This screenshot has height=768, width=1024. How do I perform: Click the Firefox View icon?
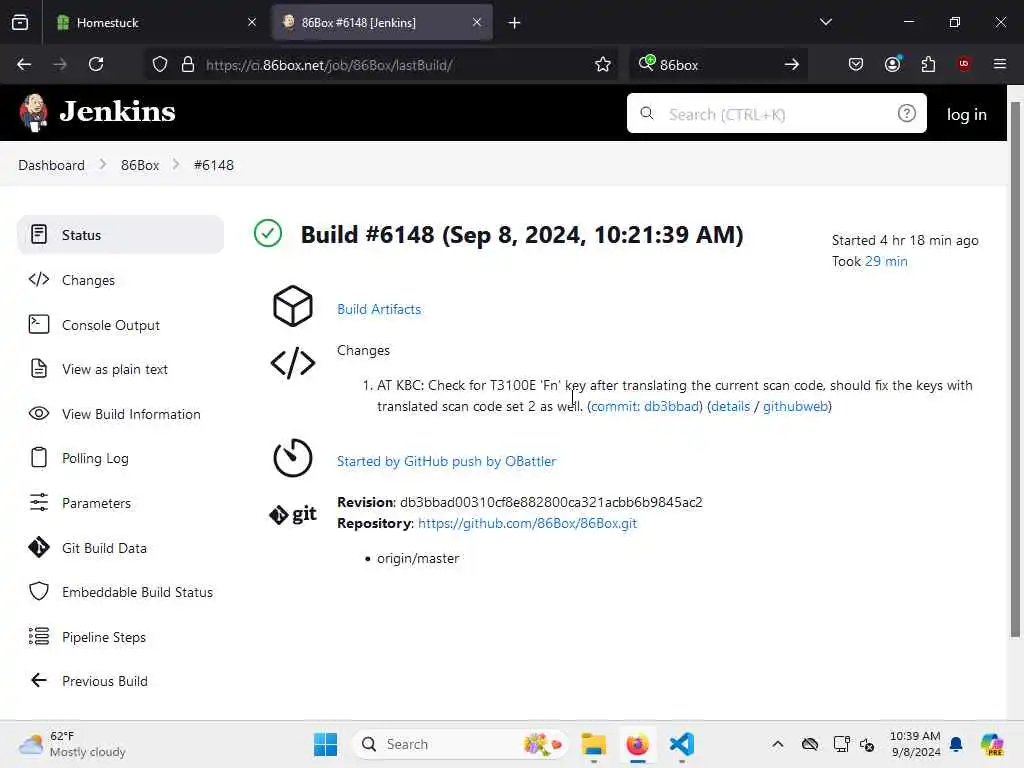(x=20, y=23)
